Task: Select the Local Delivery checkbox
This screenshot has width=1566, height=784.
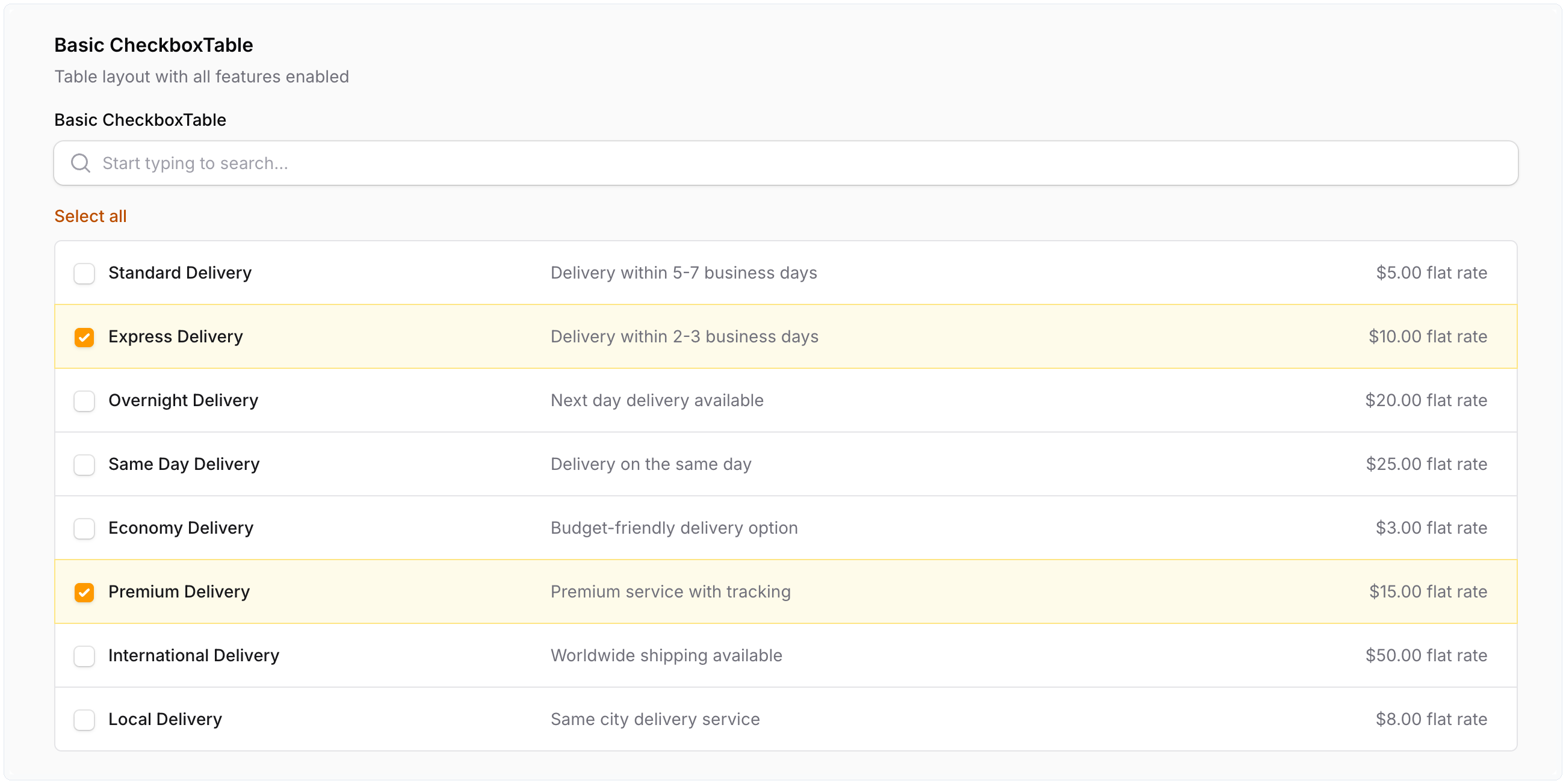Action: coord(84,720)
